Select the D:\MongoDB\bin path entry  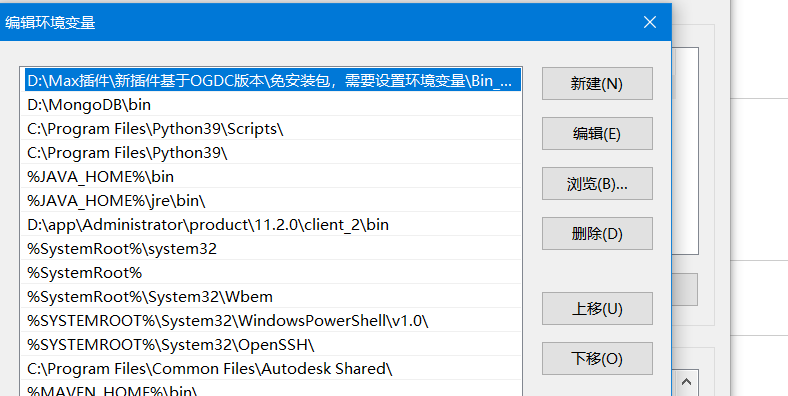pos(271,105)
